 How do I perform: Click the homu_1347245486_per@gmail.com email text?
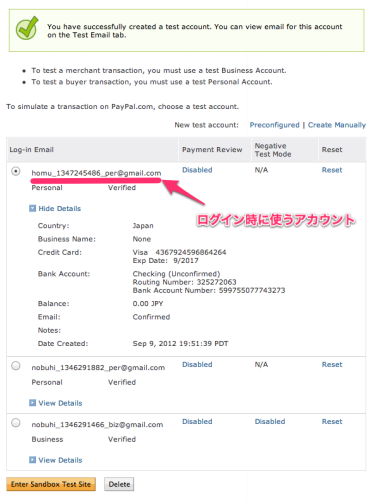click(x=96, y=173)
